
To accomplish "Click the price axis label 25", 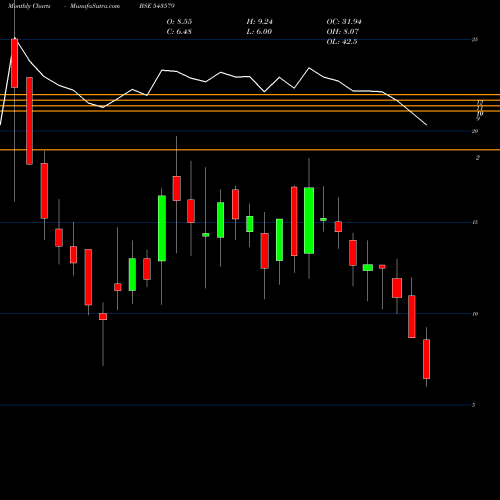I will [475, 40].
